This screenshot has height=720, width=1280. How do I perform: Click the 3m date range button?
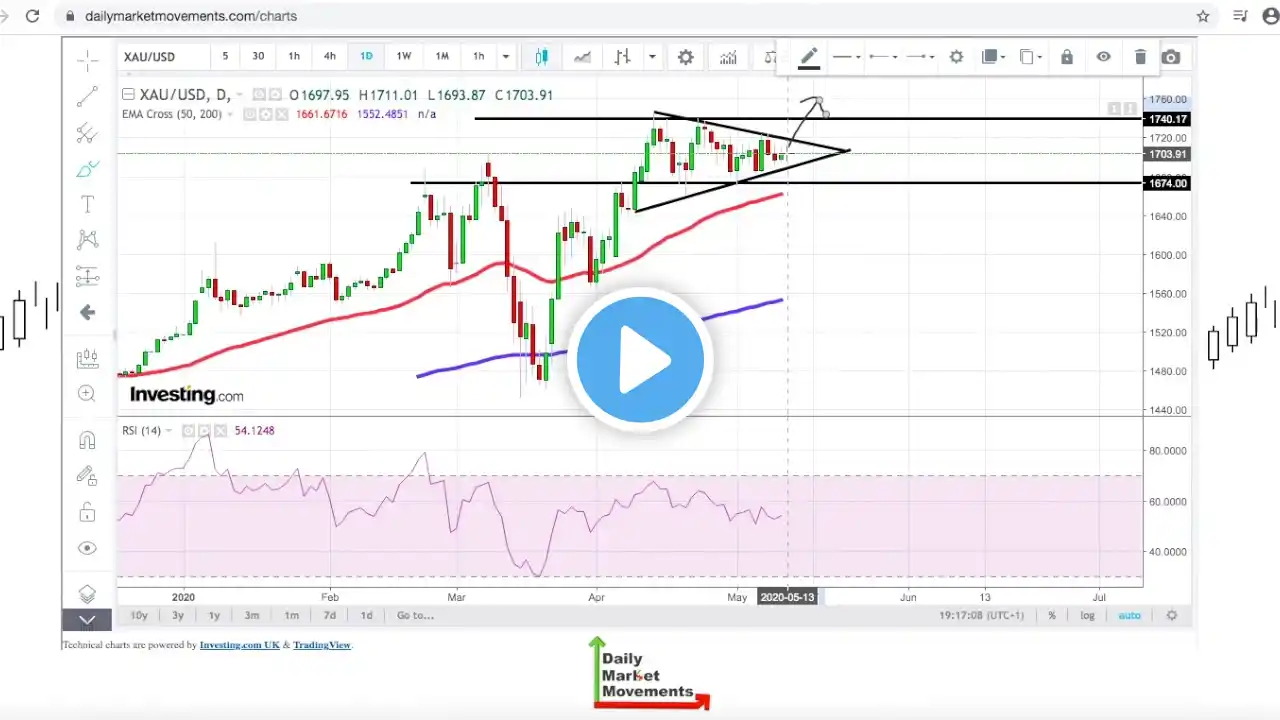(x=252, y=615)
